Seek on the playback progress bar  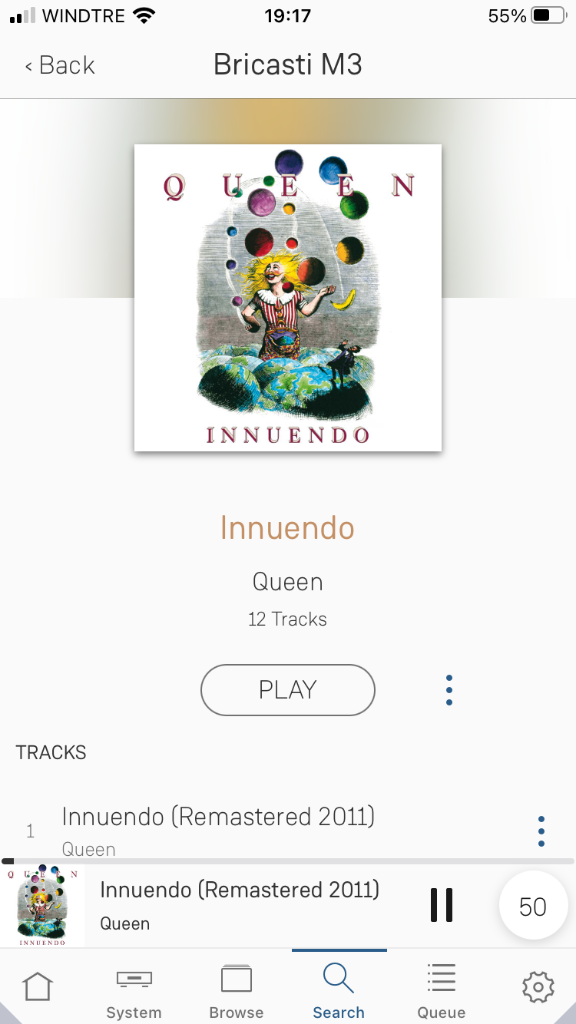(288, 861)
